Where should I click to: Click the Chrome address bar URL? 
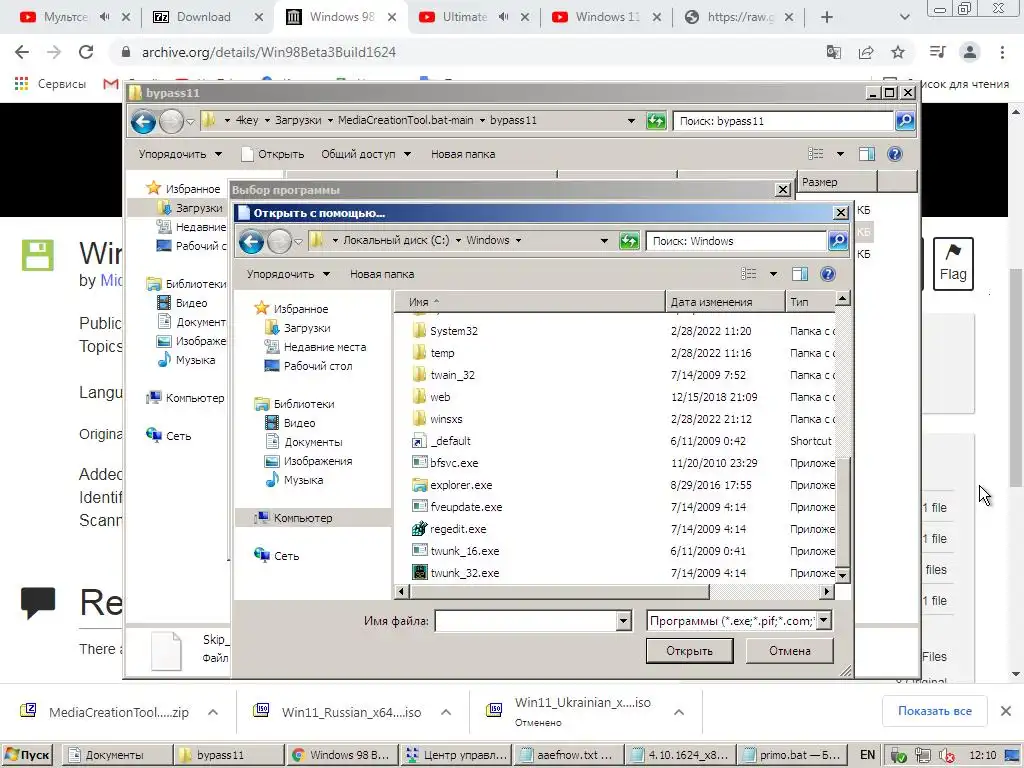click(268, 52)
